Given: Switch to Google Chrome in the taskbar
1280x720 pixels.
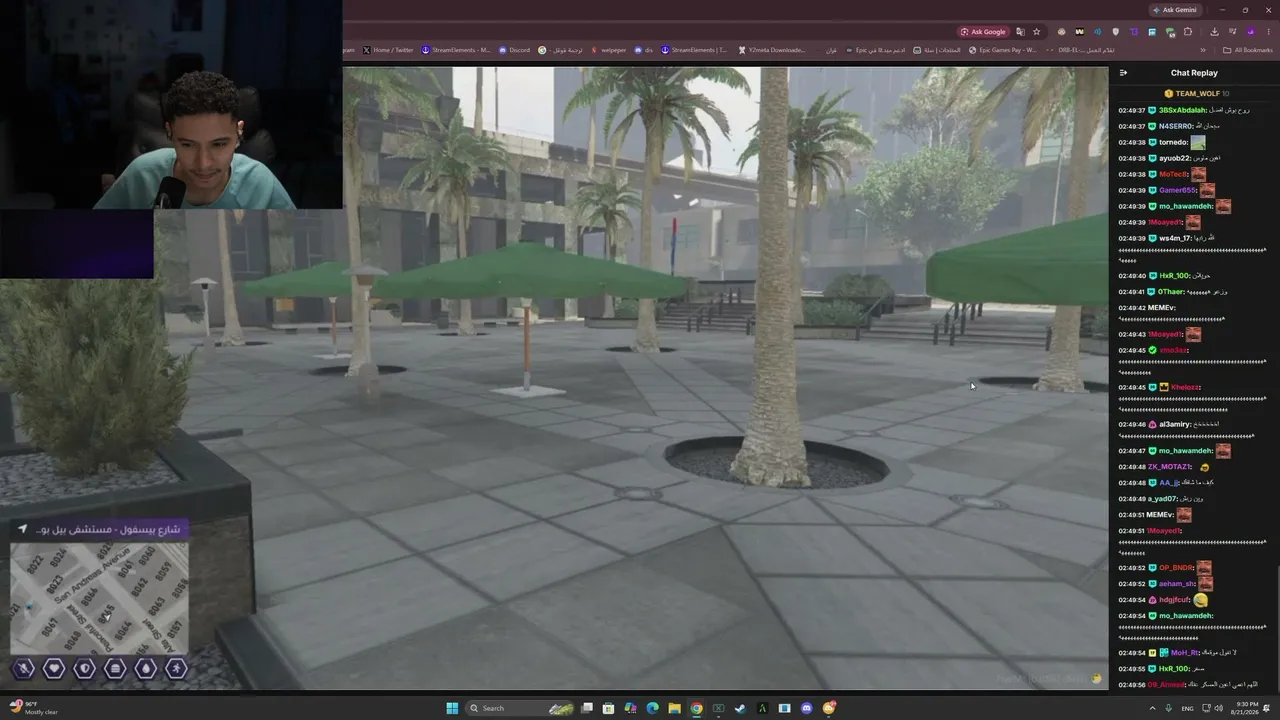Looking at the screenshot, I should [697, 708].
